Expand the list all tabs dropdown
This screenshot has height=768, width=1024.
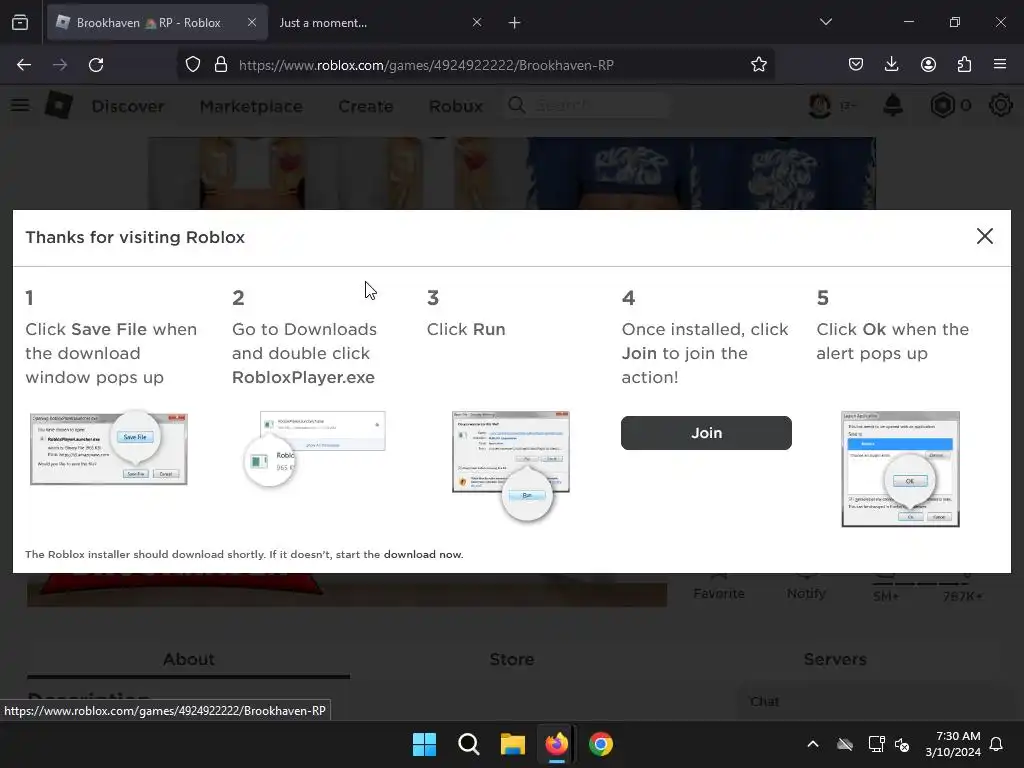click(825, 22)
